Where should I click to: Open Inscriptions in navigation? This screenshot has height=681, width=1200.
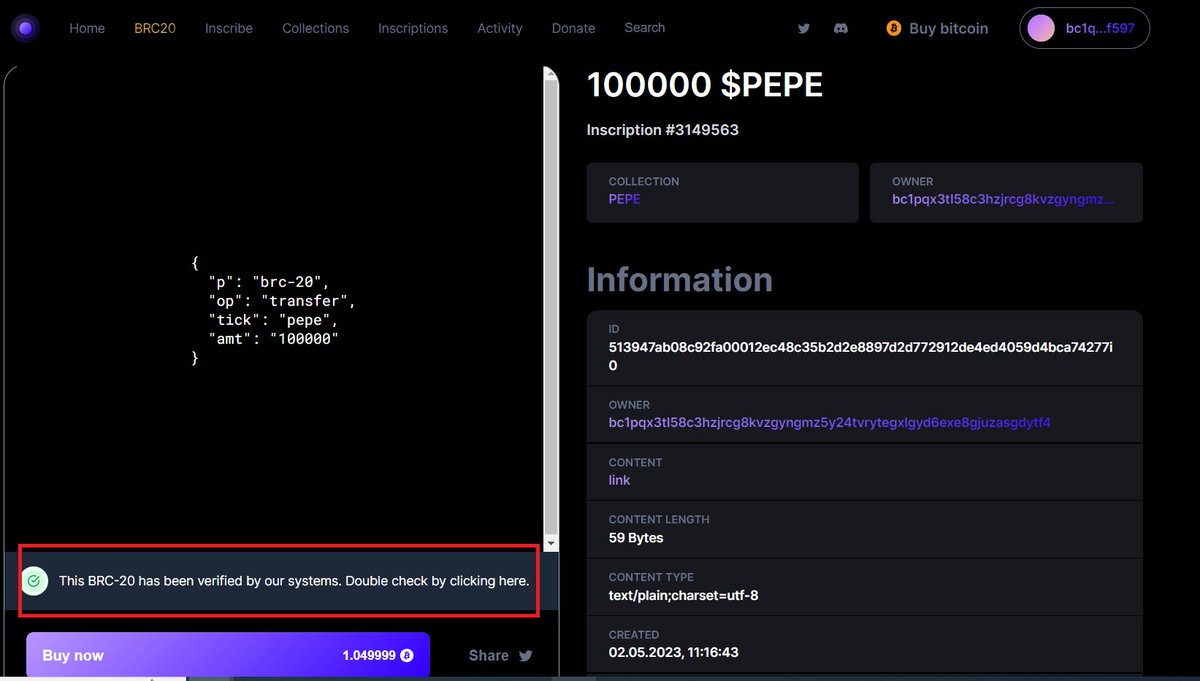click(x=413, y=28)
